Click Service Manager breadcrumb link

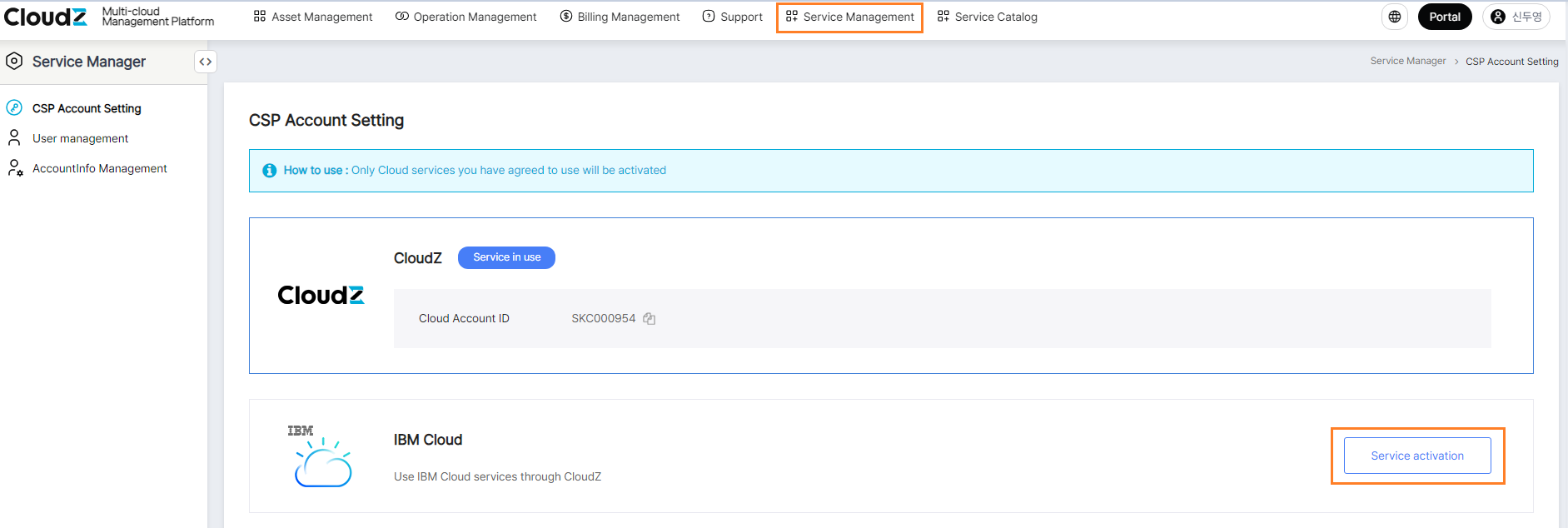tap(1408, 61)
